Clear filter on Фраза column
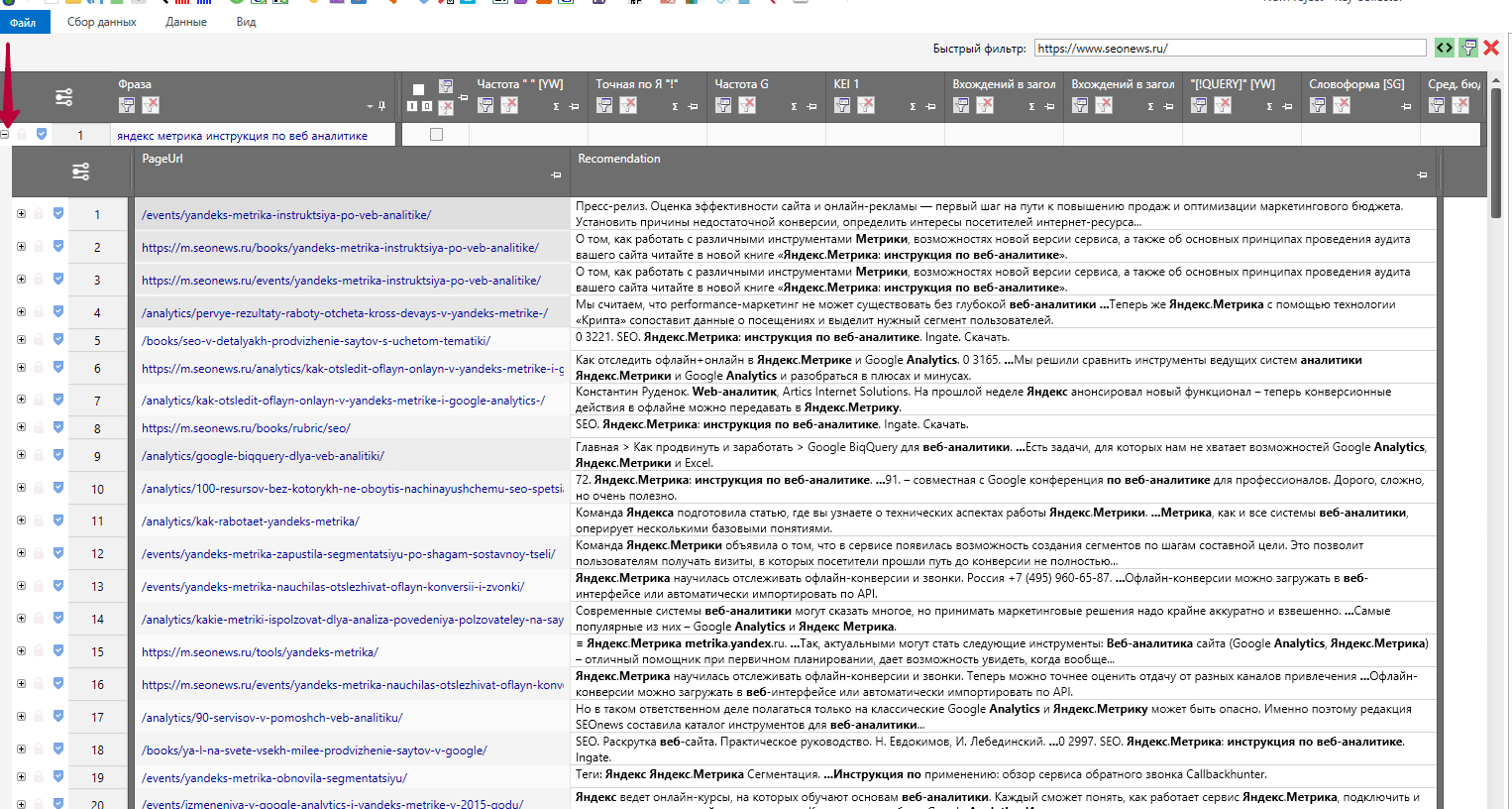 click(151, 105)
